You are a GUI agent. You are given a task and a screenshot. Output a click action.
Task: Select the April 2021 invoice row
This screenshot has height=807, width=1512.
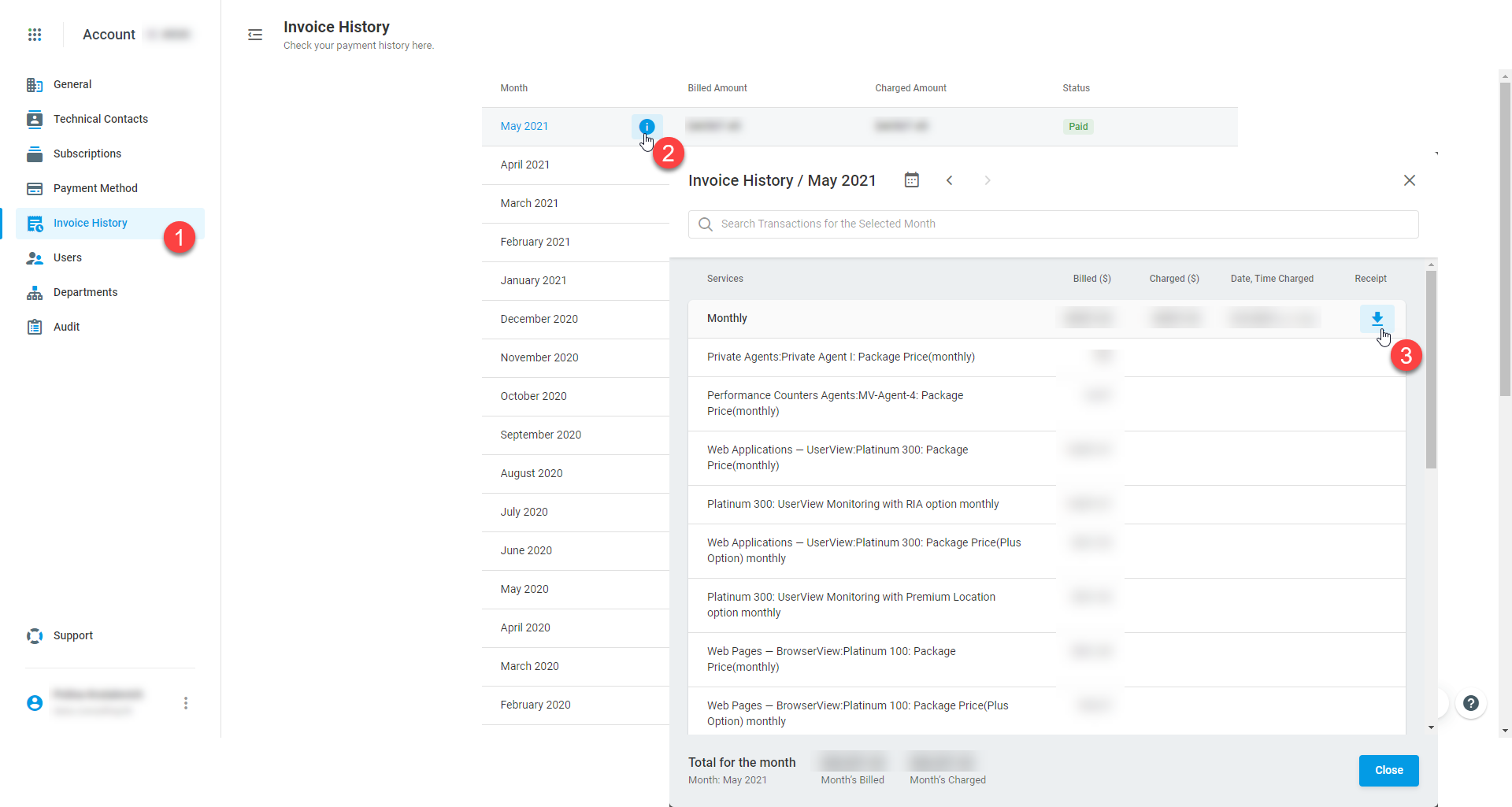point(525,165)
